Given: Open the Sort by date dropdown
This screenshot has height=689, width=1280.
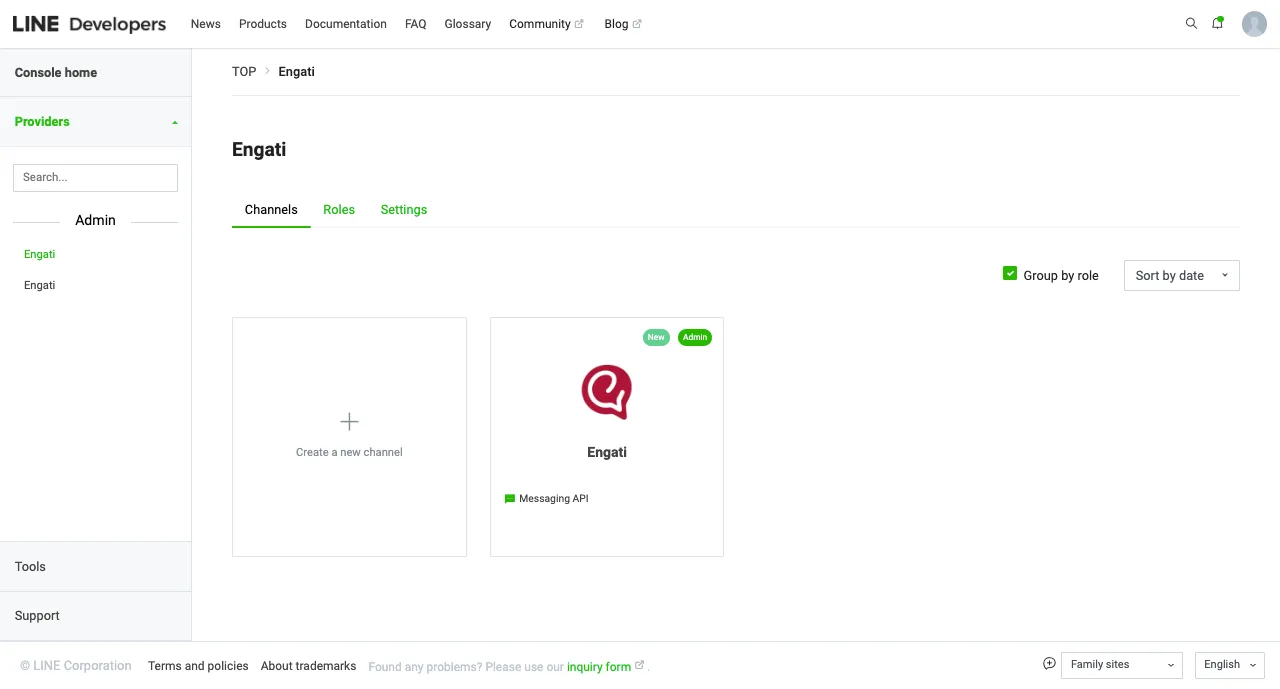Looking at the screenshot, I should pyautogui.click(x=1181, y=276).
